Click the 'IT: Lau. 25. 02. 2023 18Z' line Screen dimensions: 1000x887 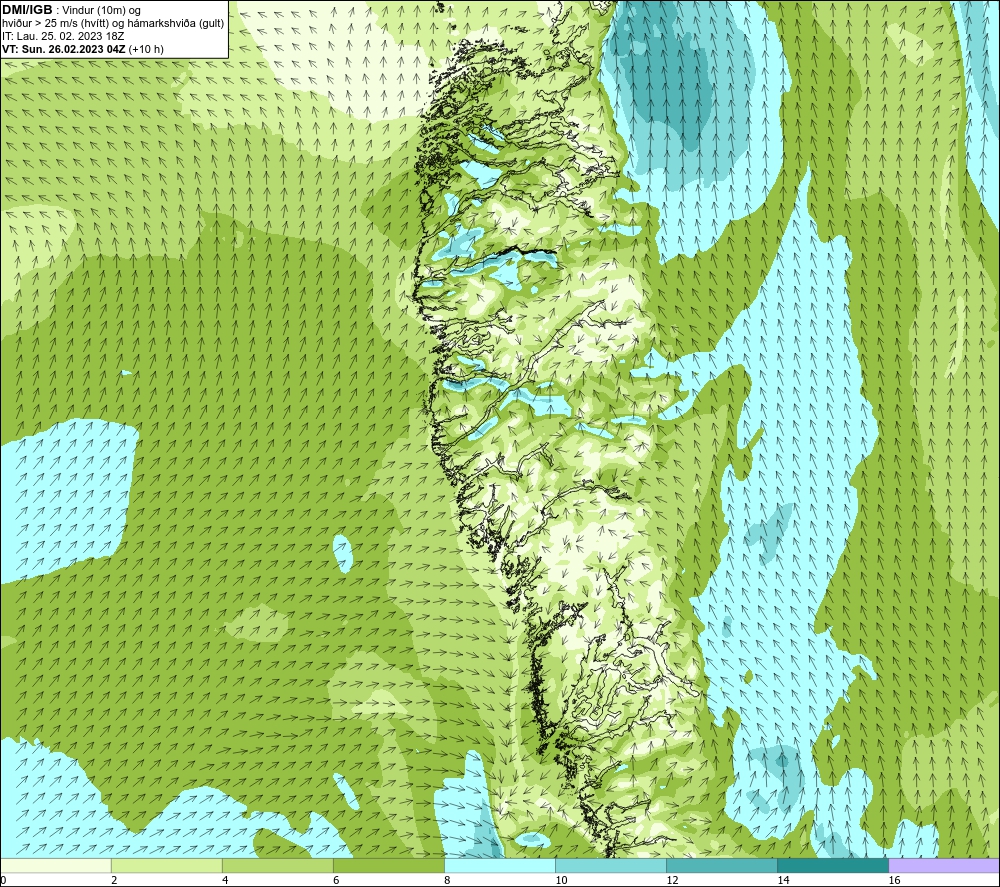pyautogui.click(x=63, y=36)
